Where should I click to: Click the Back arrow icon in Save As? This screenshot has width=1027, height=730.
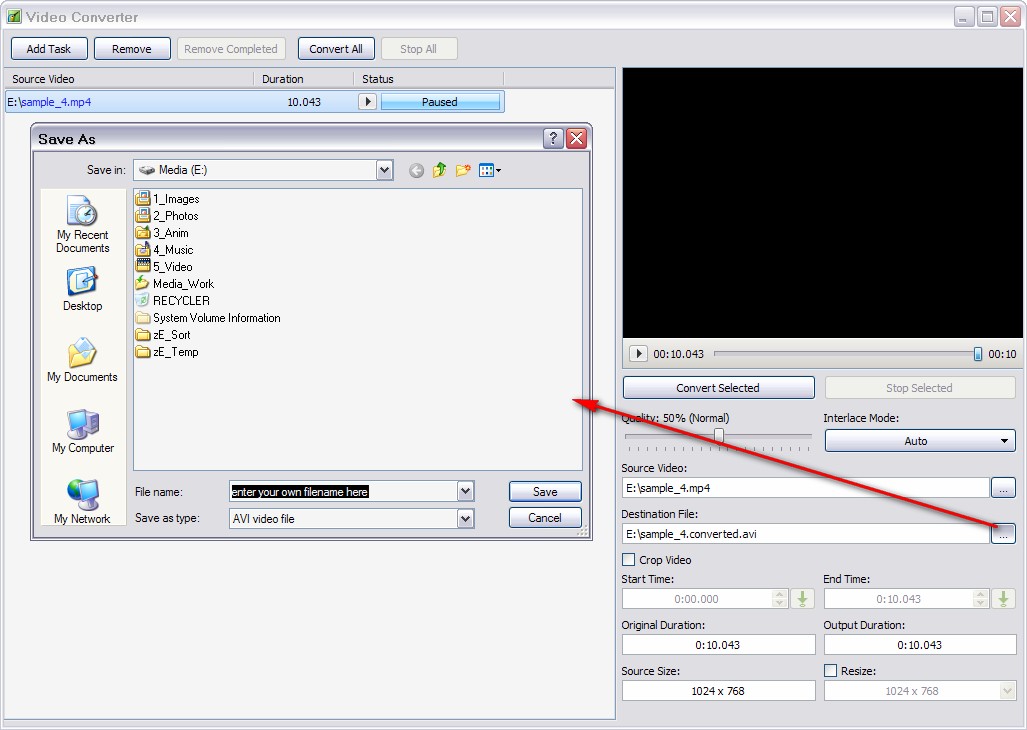tap(416, 171)
